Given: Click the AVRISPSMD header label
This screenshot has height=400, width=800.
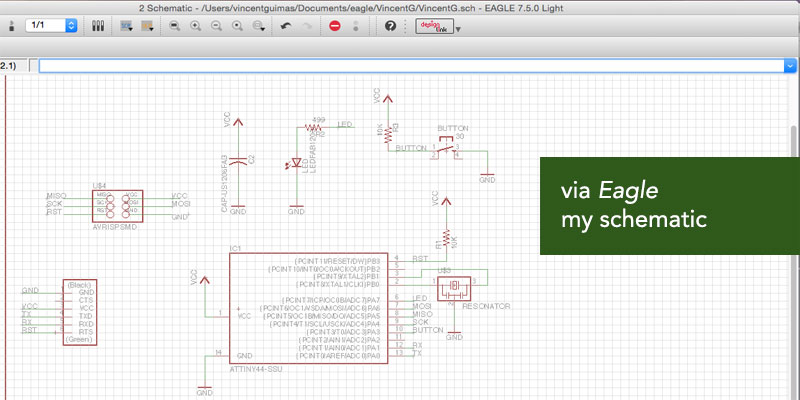Looking at the screenshot, I should click(x=115, y=227).
